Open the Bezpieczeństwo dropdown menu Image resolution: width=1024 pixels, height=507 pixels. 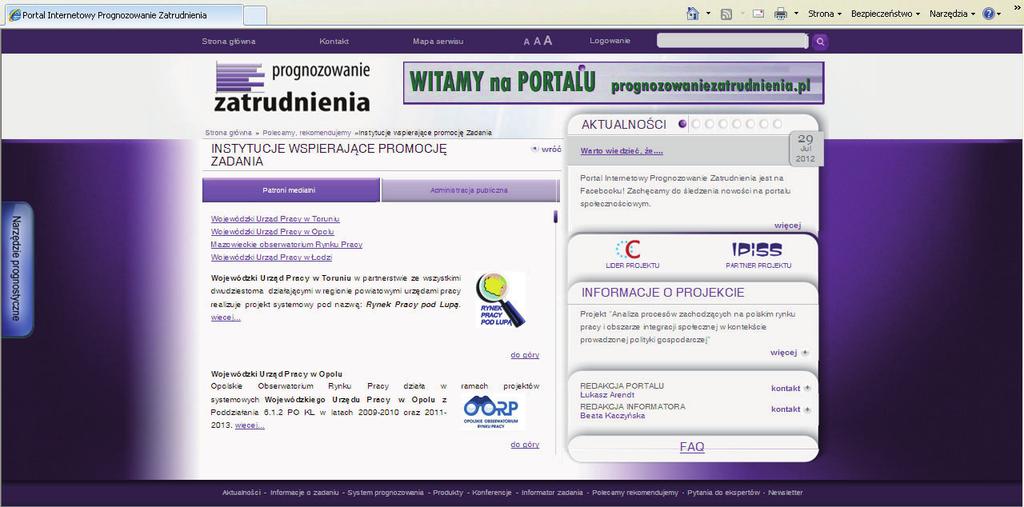pos(886,14)
